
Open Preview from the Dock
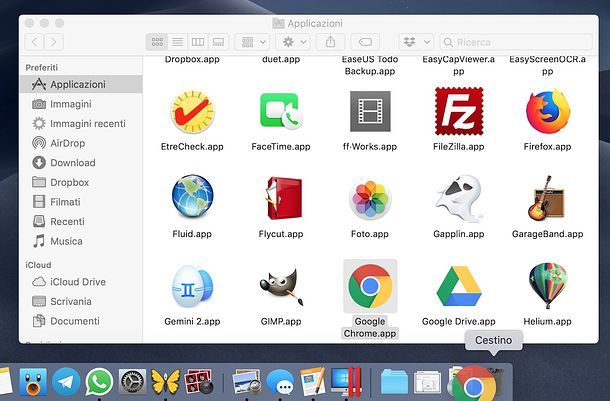coord(247,382)
